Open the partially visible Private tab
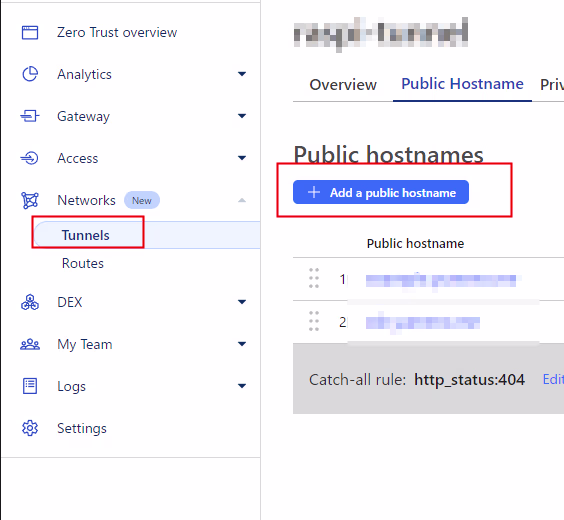Viewport: 564px width, 520px height. click(552, 85)
